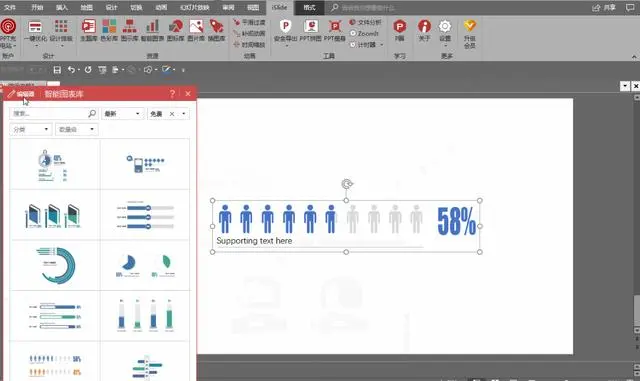Expand the 设计排版 dropdown
The height and width of the screenshot is (381, 640).
[61, 46]
